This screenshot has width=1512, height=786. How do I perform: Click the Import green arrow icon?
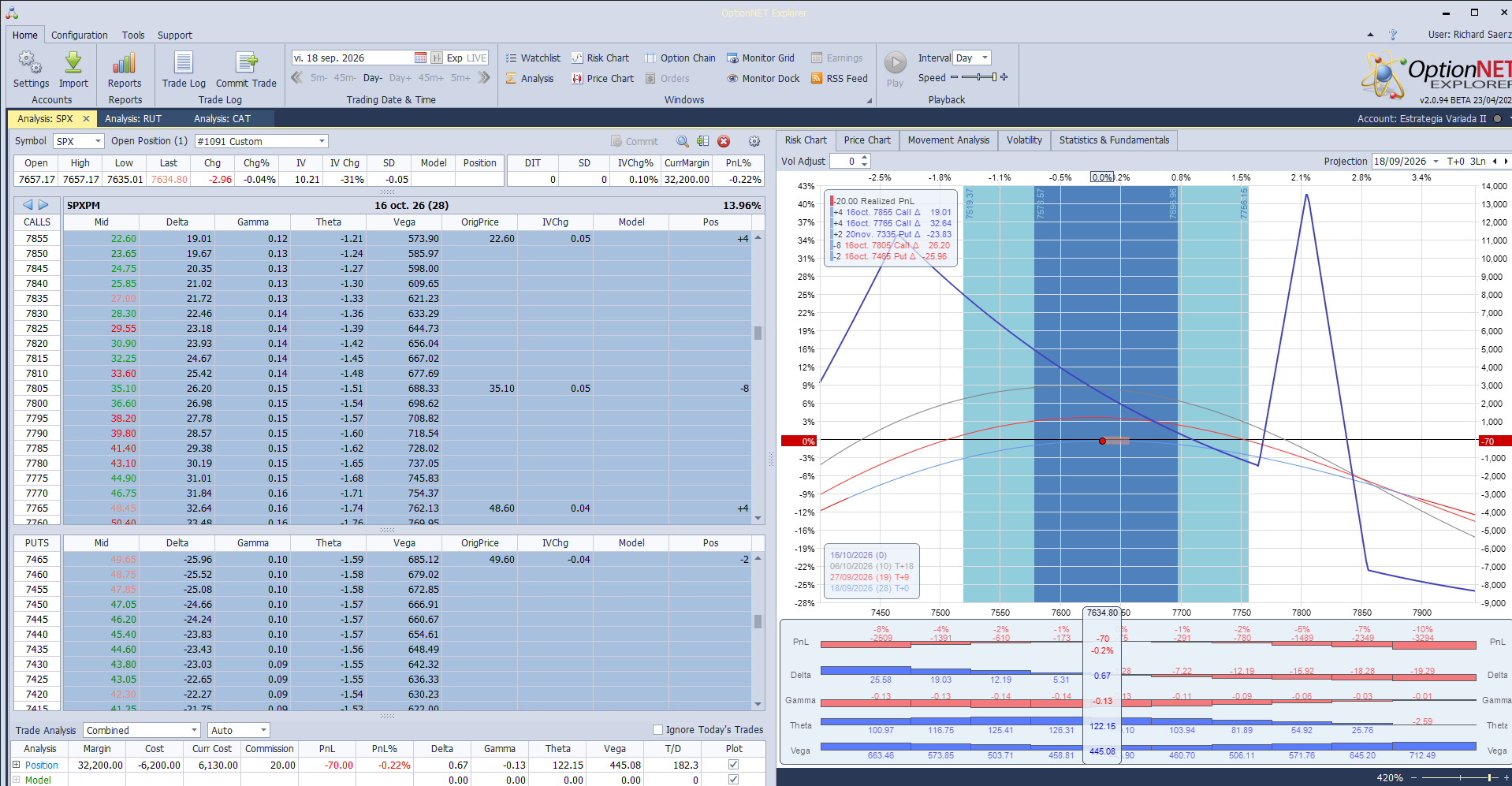coord(73,63)
